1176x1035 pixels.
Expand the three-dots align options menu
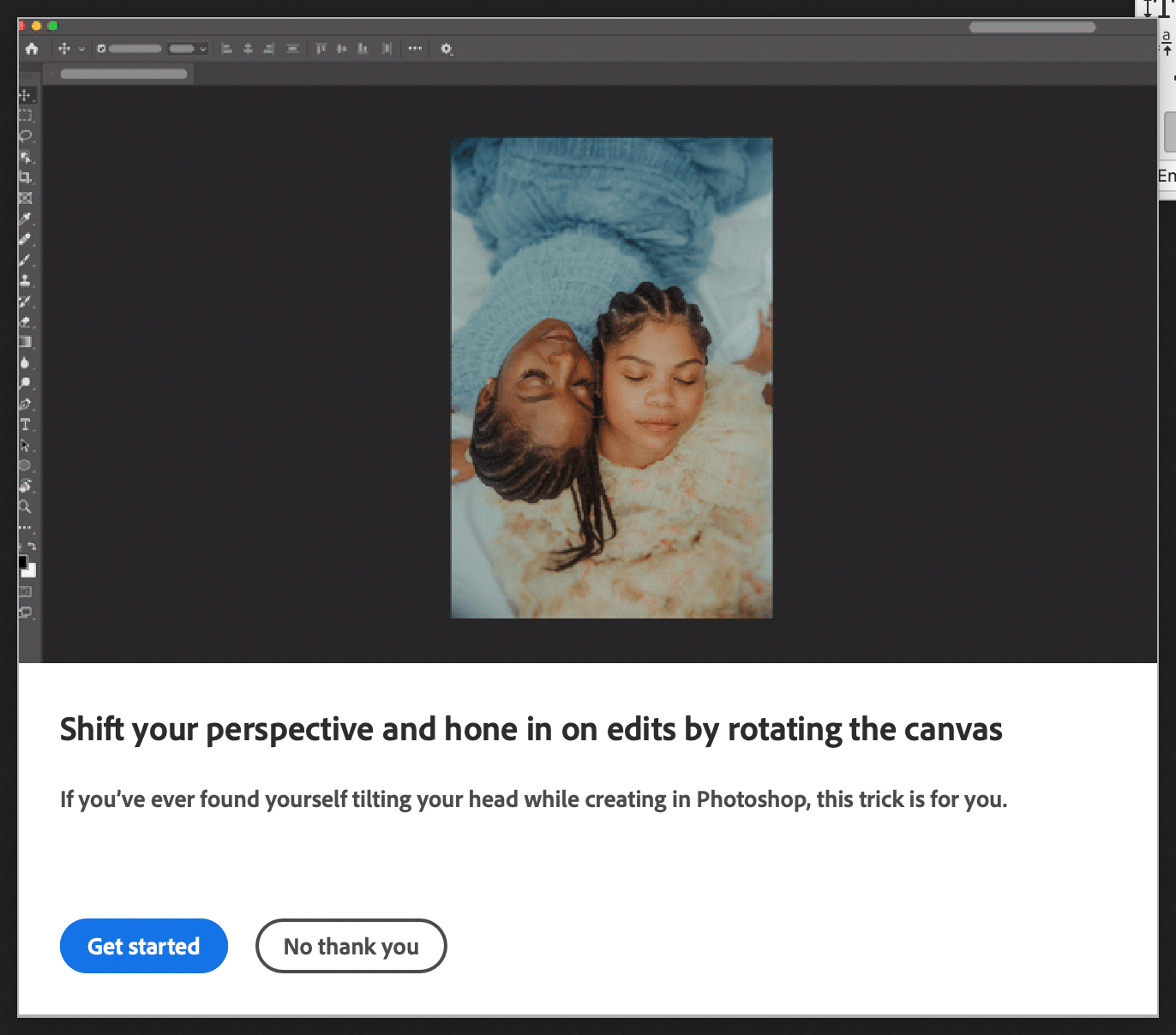pyautogui.click(x=415, y=49)
